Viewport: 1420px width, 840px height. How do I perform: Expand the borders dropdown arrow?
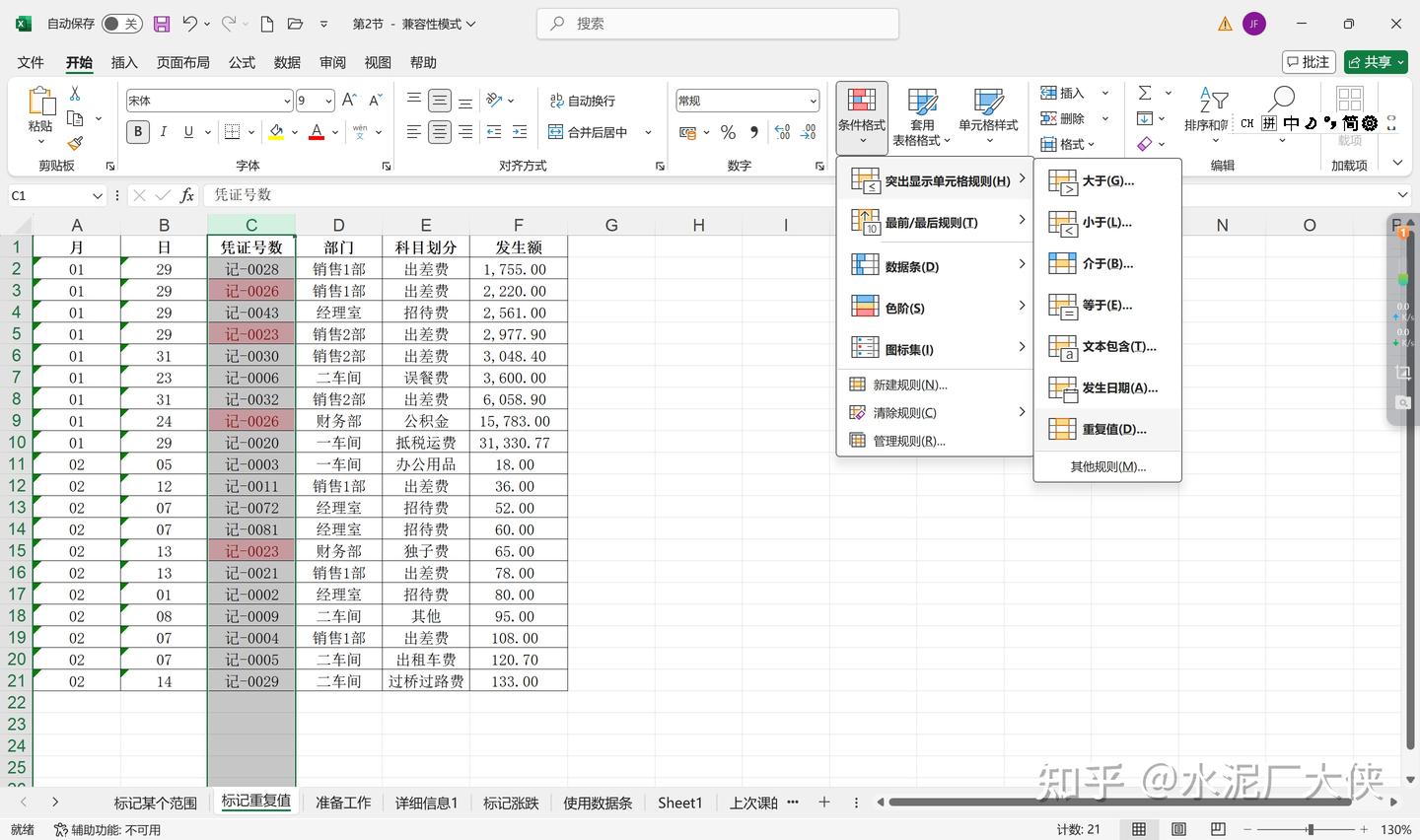[251, 132]
